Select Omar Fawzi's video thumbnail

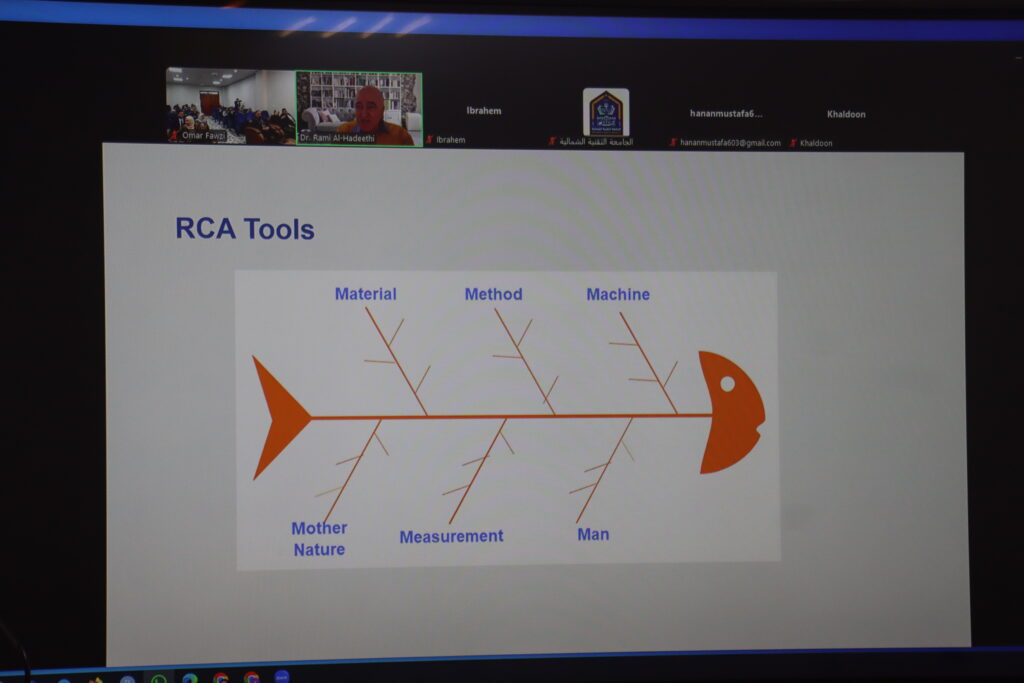231,106
